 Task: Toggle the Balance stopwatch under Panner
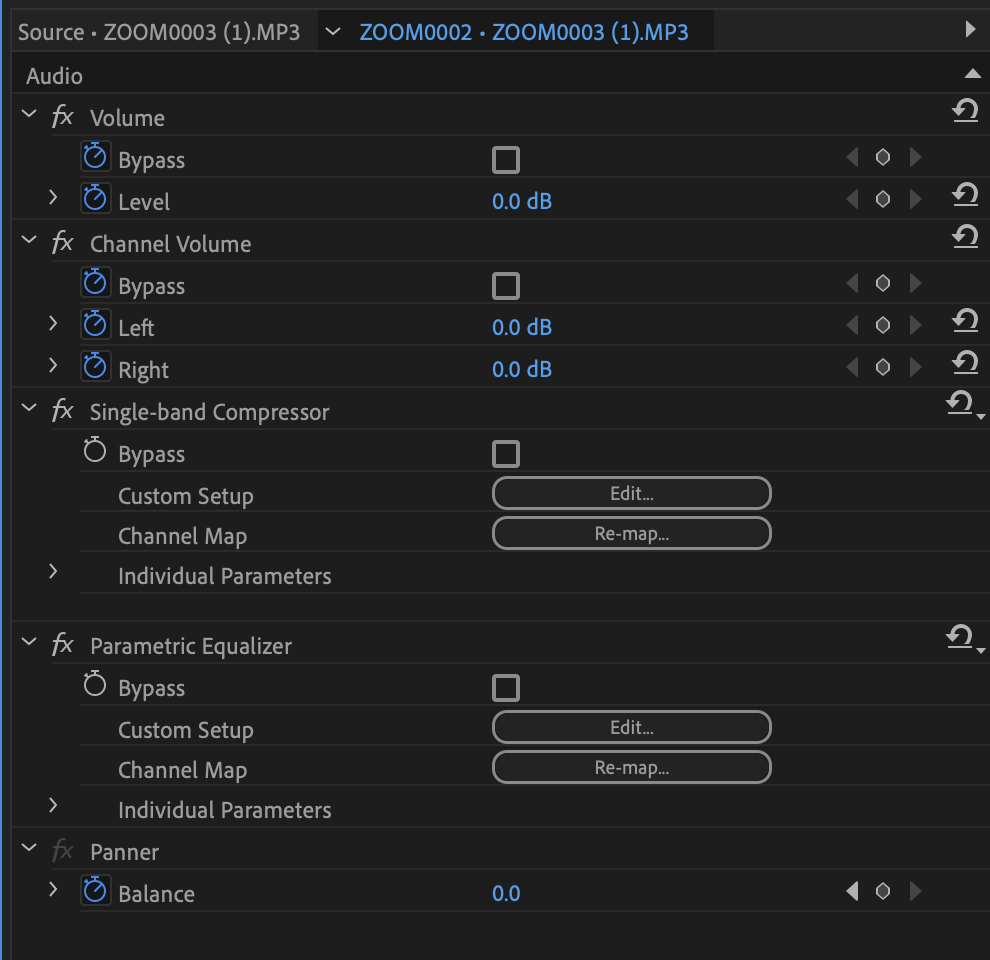pos(95,890)
